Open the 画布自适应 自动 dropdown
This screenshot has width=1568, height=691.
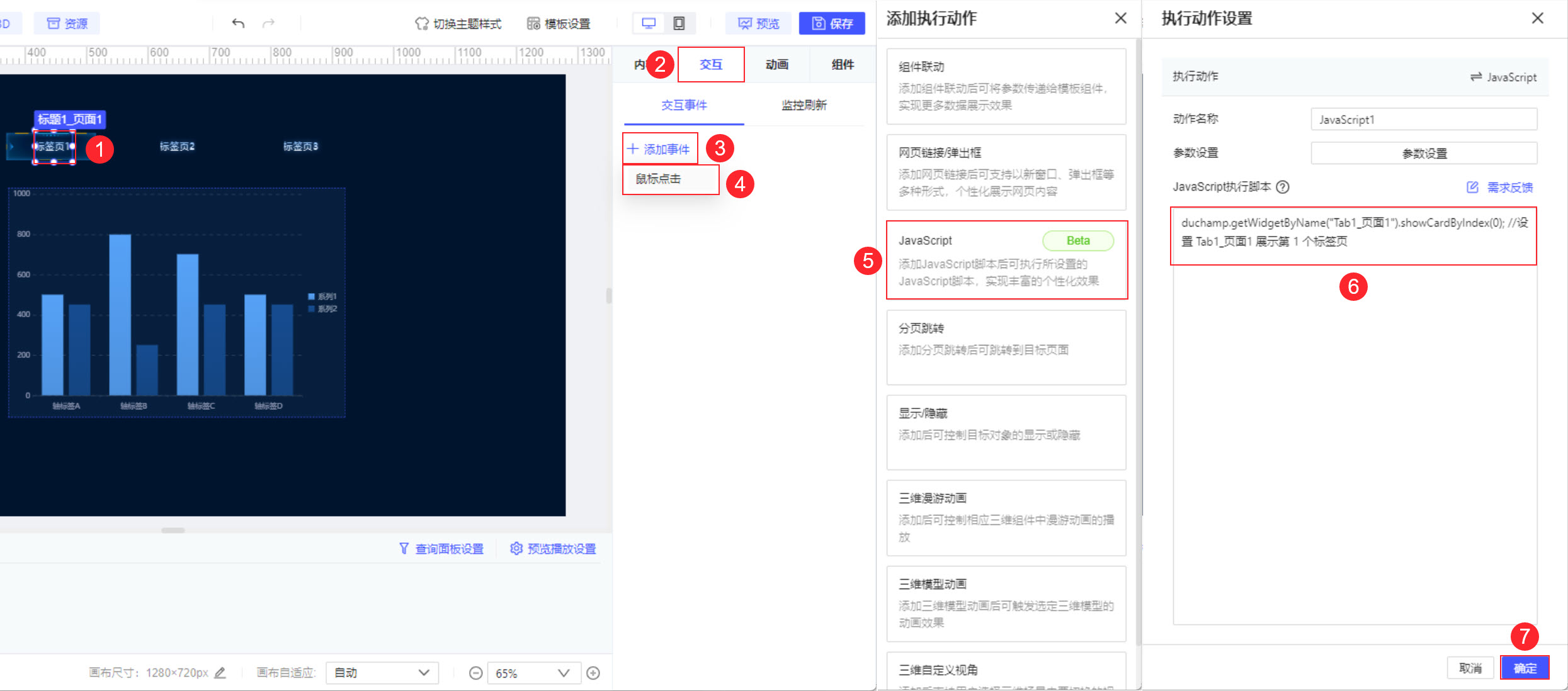click(x=382, y=673)
